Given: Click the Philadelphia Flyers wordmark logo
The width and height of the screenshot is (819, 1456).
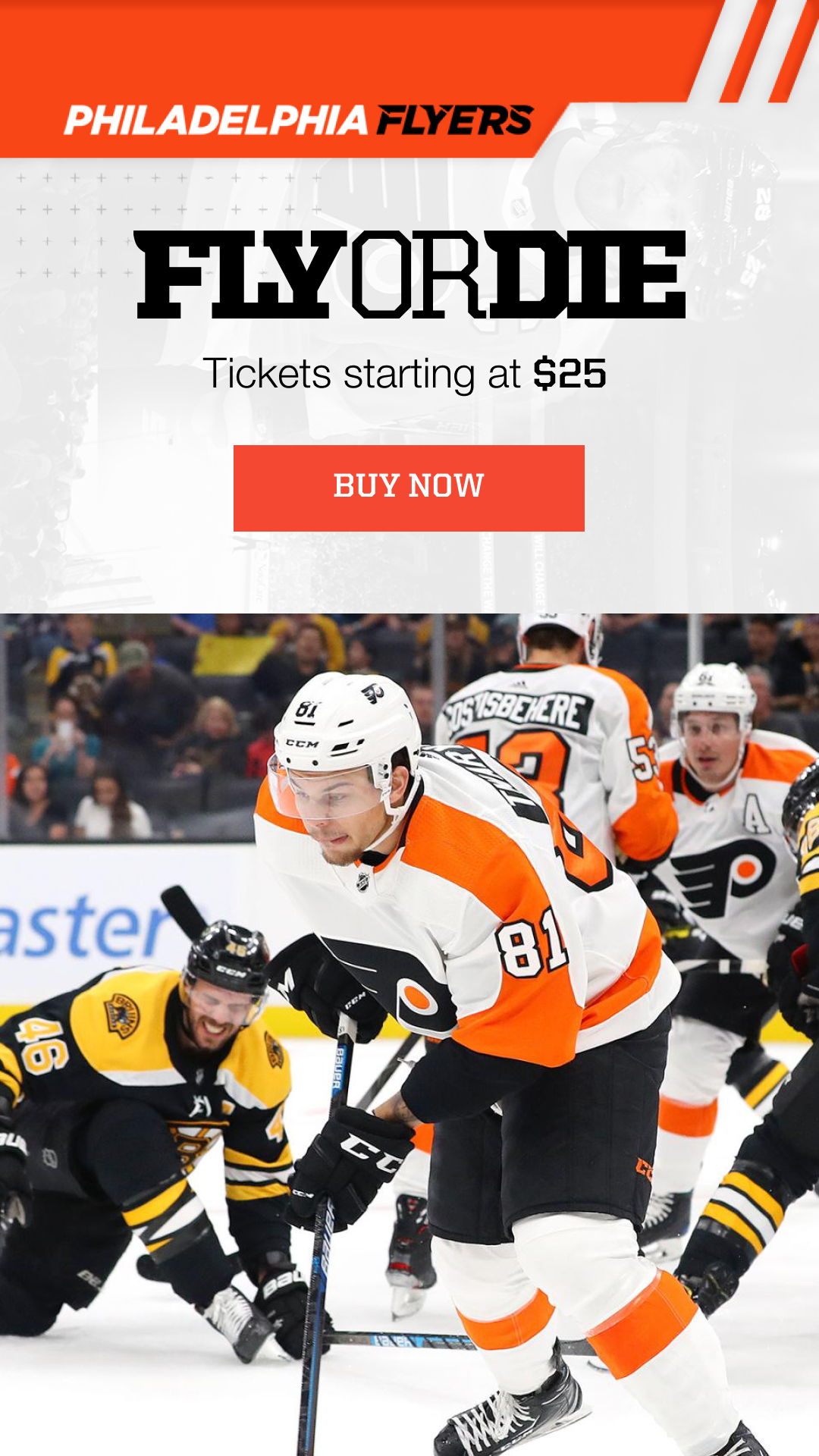Looking at the screenshot, I should pyautogui.click(x=299, y=121).
